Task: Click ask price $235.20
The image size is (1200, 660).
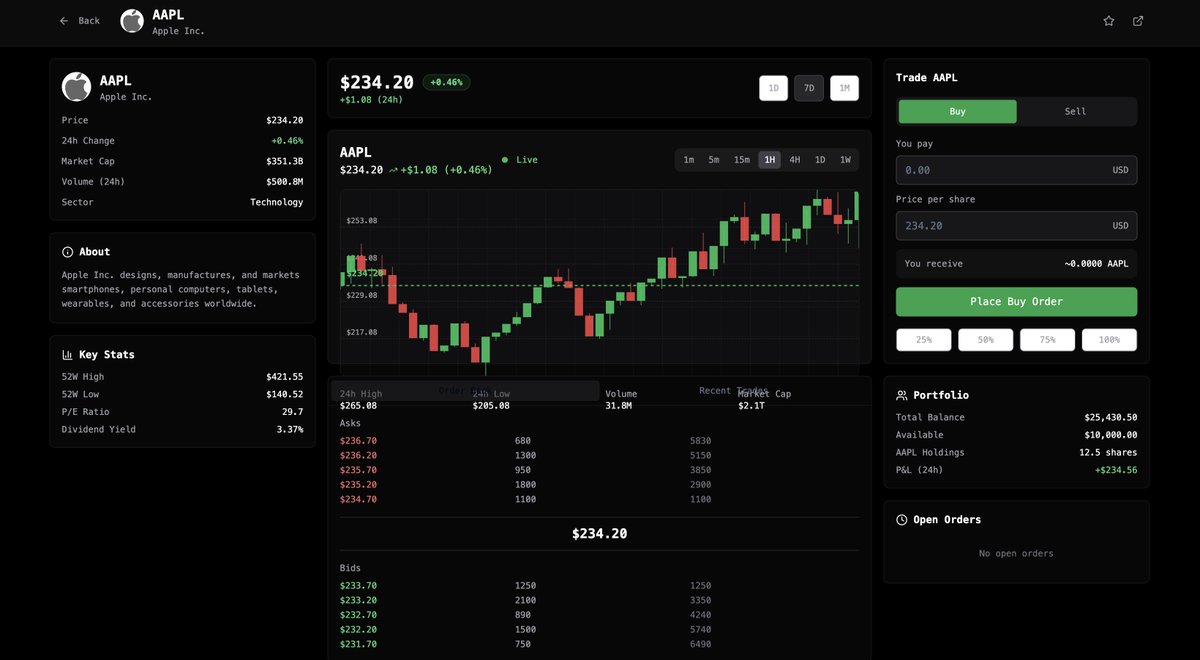Action: click(x=358, y=485)
